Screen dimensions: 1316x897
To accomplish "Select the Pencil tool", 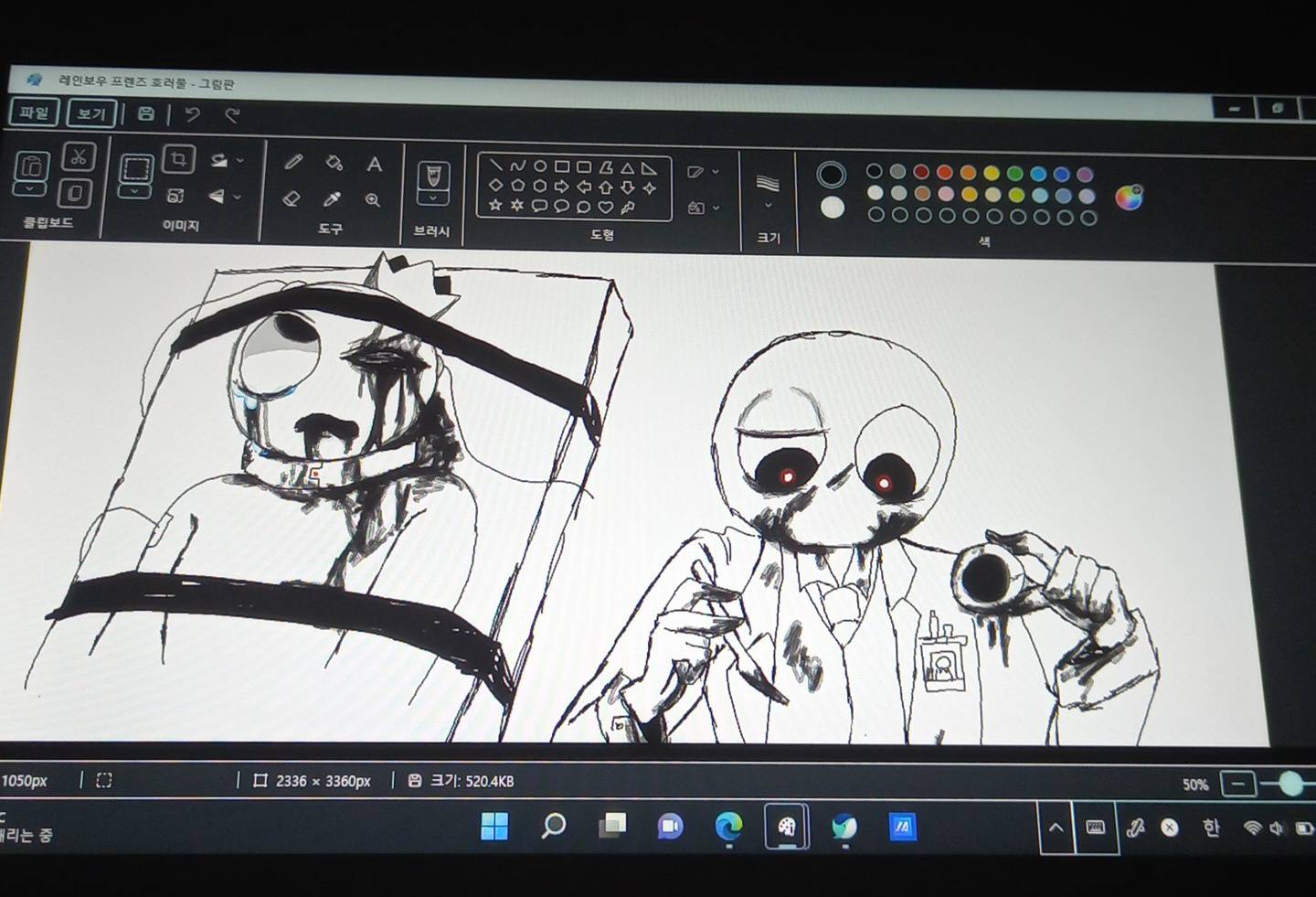I will click(x=292, y=162).
